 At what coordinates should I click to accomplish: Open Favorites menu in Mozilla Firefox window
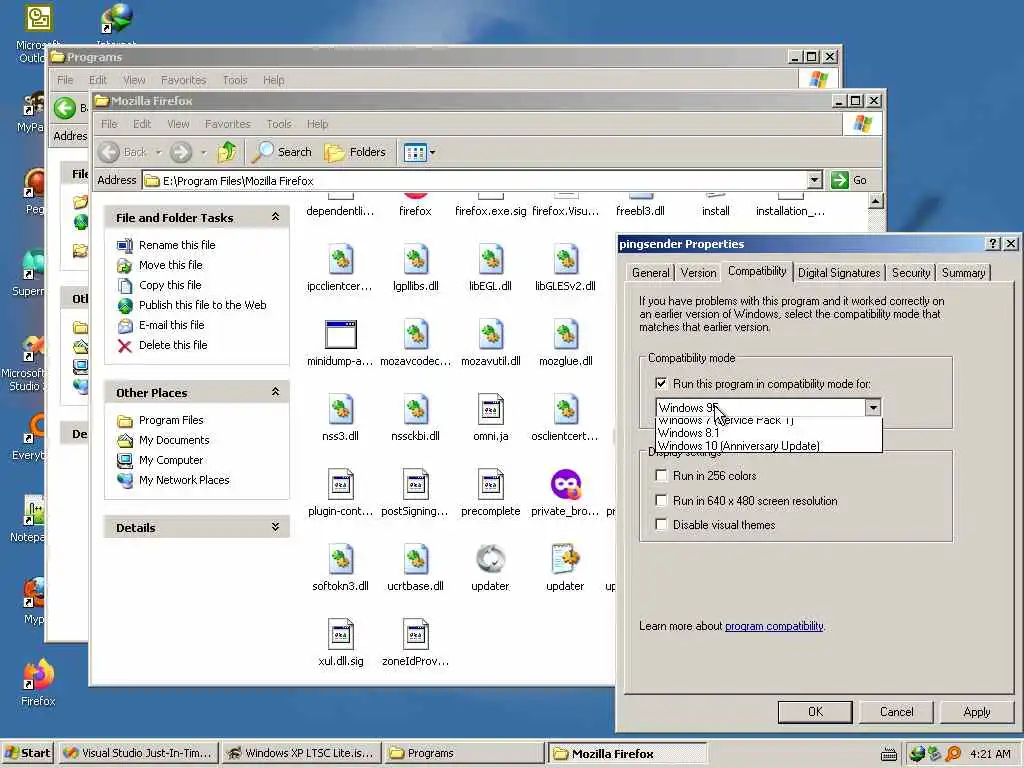click(x=227, y=124)
